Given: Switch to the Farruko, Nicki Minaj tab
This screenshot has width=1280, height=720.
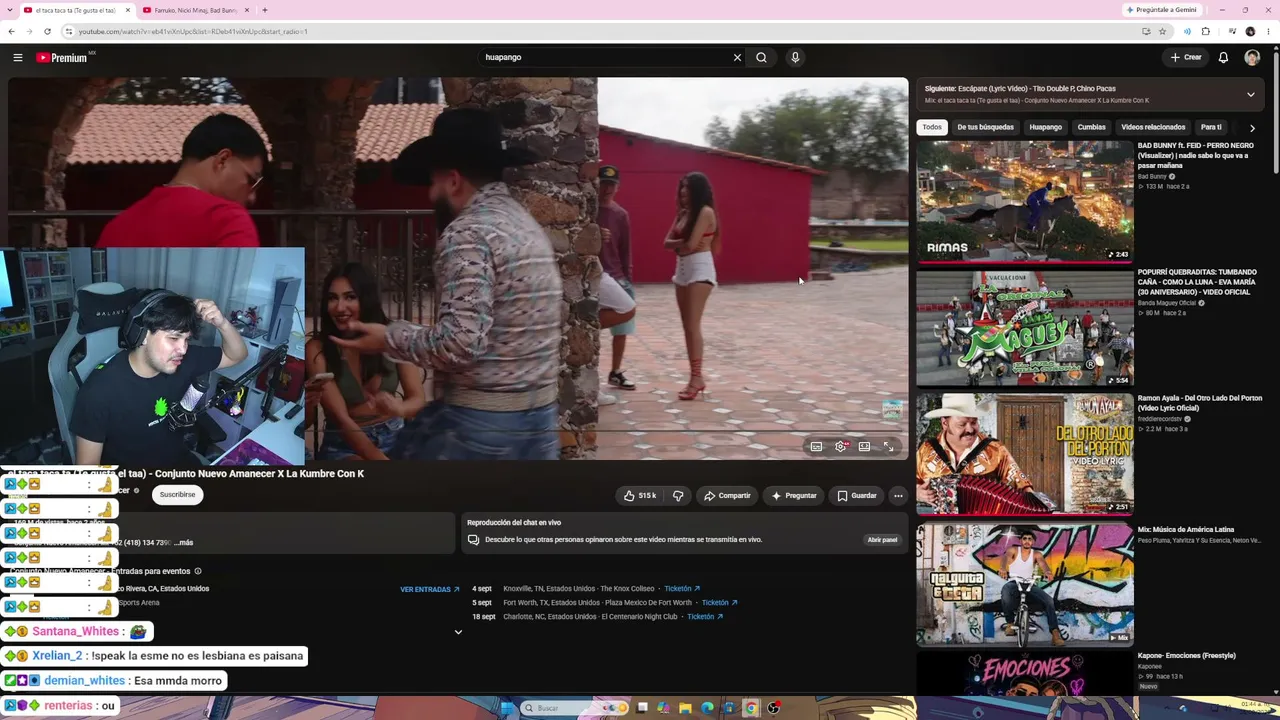Looking at the screenshot, I should pyautogui.click(x=196, y=10).
